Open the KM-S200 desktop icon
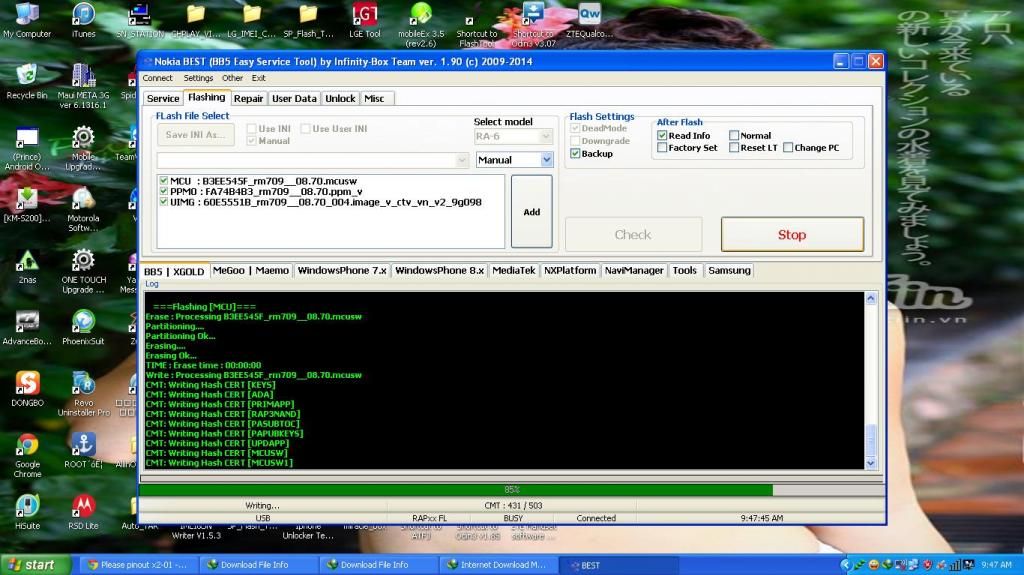Screen dimensions: 1024x575 pyautogui.click(x=27, y=205)
